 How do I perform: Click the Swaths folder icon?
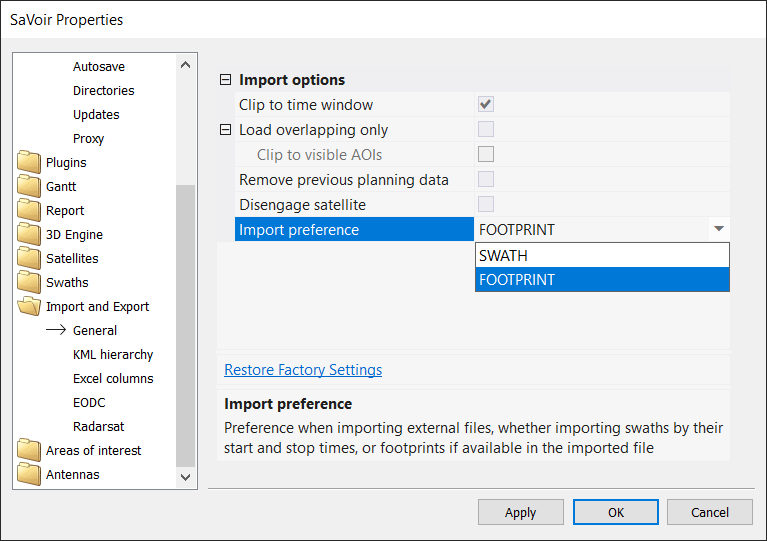click(29, 283)
